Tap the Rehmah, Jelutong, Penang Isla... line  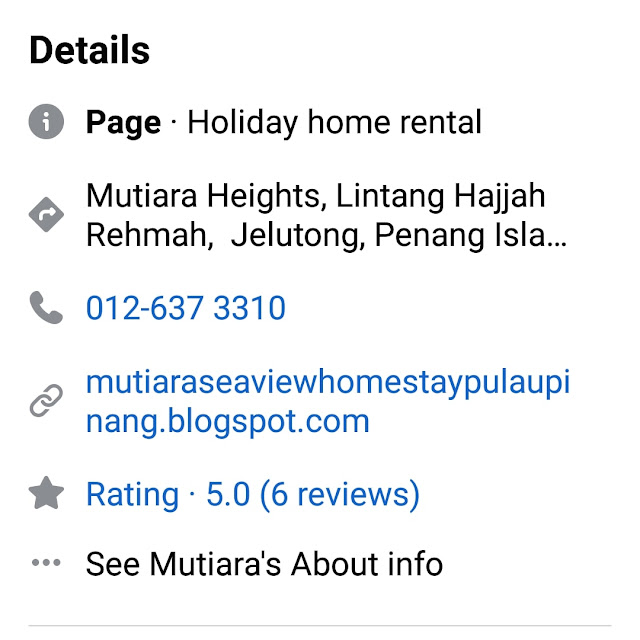coord(326,235)
